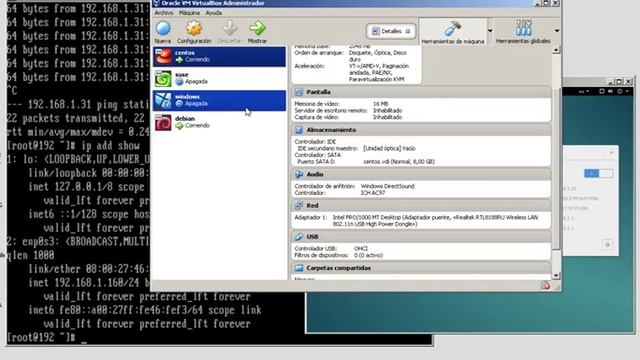Screen dimensions: 640x360
Task: Click '16 MB' video memory value
Action: 380,104
